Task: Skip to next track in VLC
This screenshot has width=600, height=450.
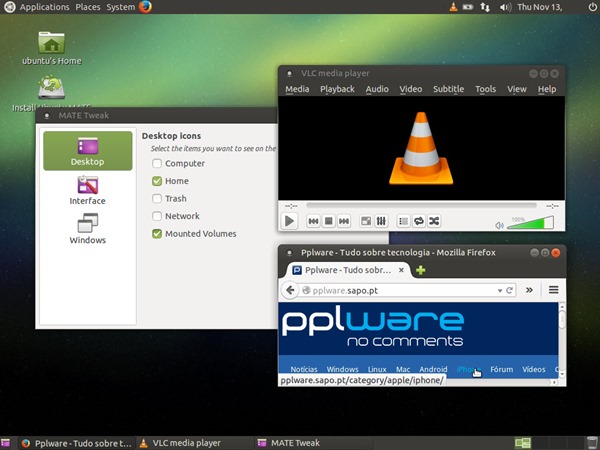Action: 344,221
